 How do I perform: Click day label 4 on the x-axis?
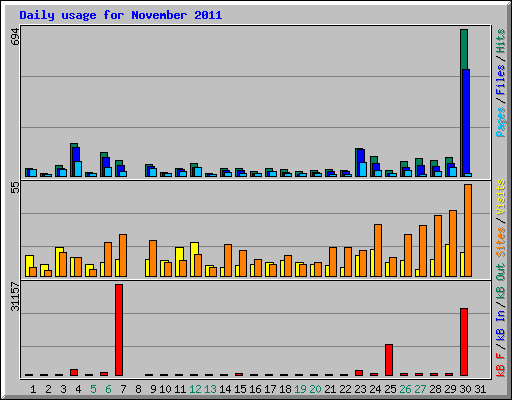coord(78,389)
